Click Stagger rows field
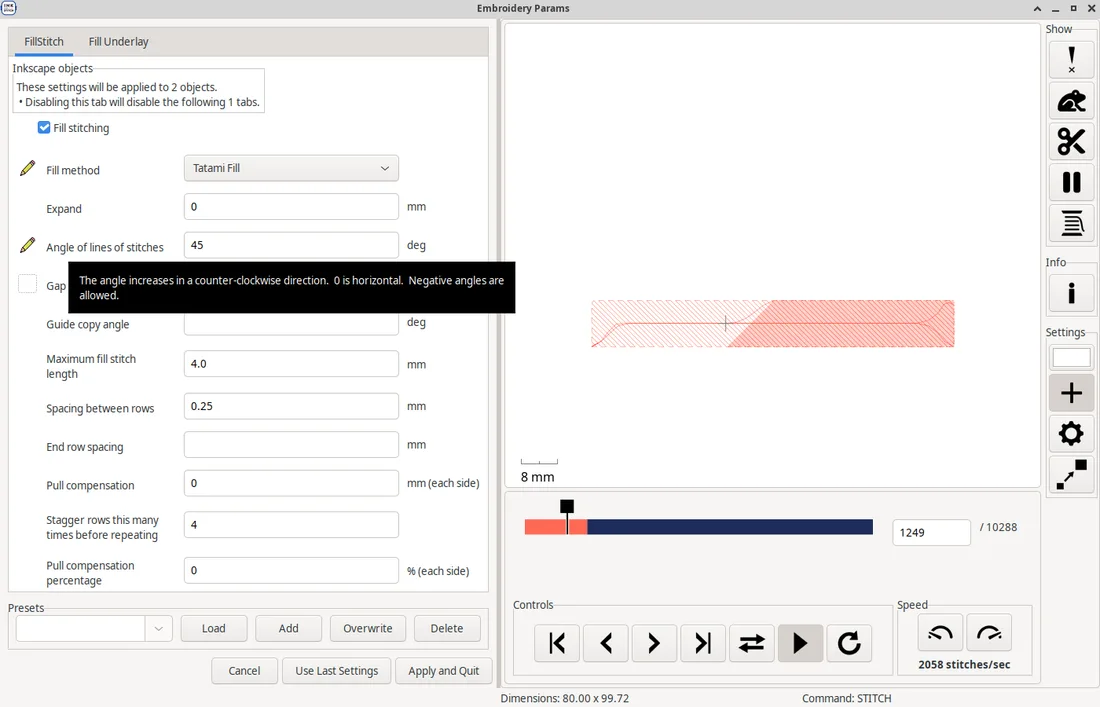 click(x=291, y=525)
